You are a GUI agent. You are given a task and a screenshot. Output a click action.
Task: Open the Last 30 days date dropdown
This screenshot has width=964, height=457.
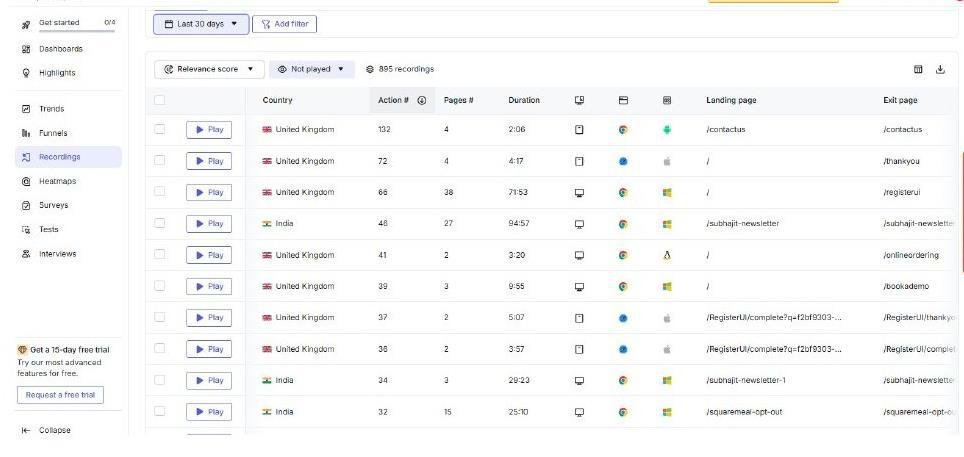201,24
